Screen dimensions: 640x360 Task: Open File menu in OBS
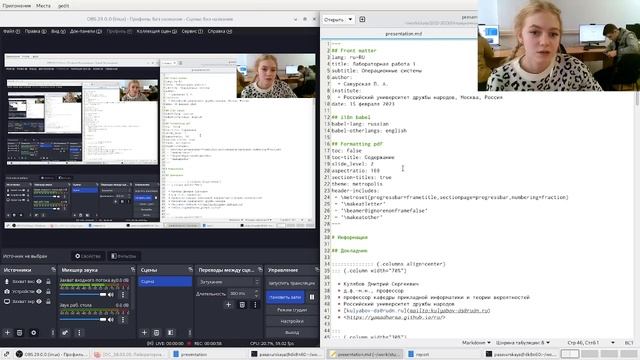click(11, 31)
